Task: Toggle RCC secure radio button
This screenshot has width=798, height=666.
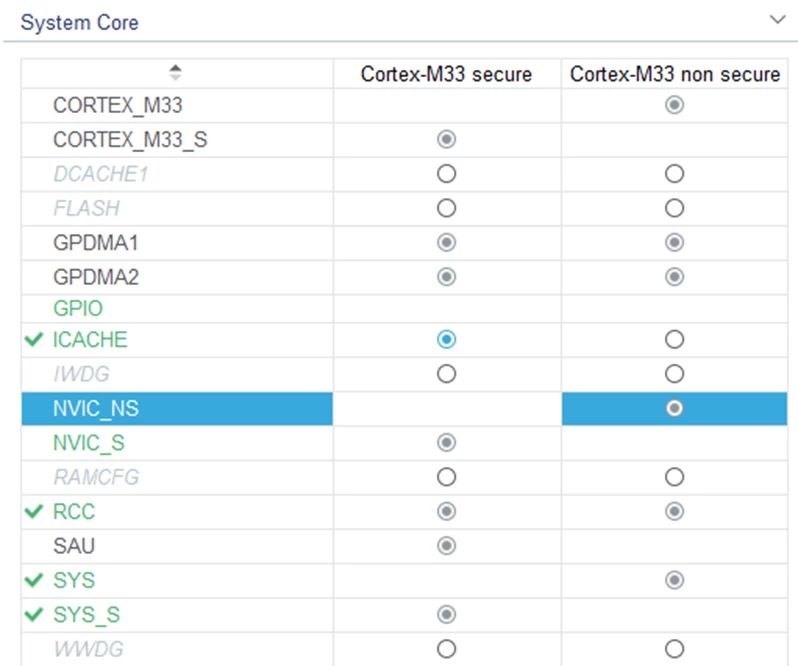Action: pyautogui.click(x=446, y=512)
